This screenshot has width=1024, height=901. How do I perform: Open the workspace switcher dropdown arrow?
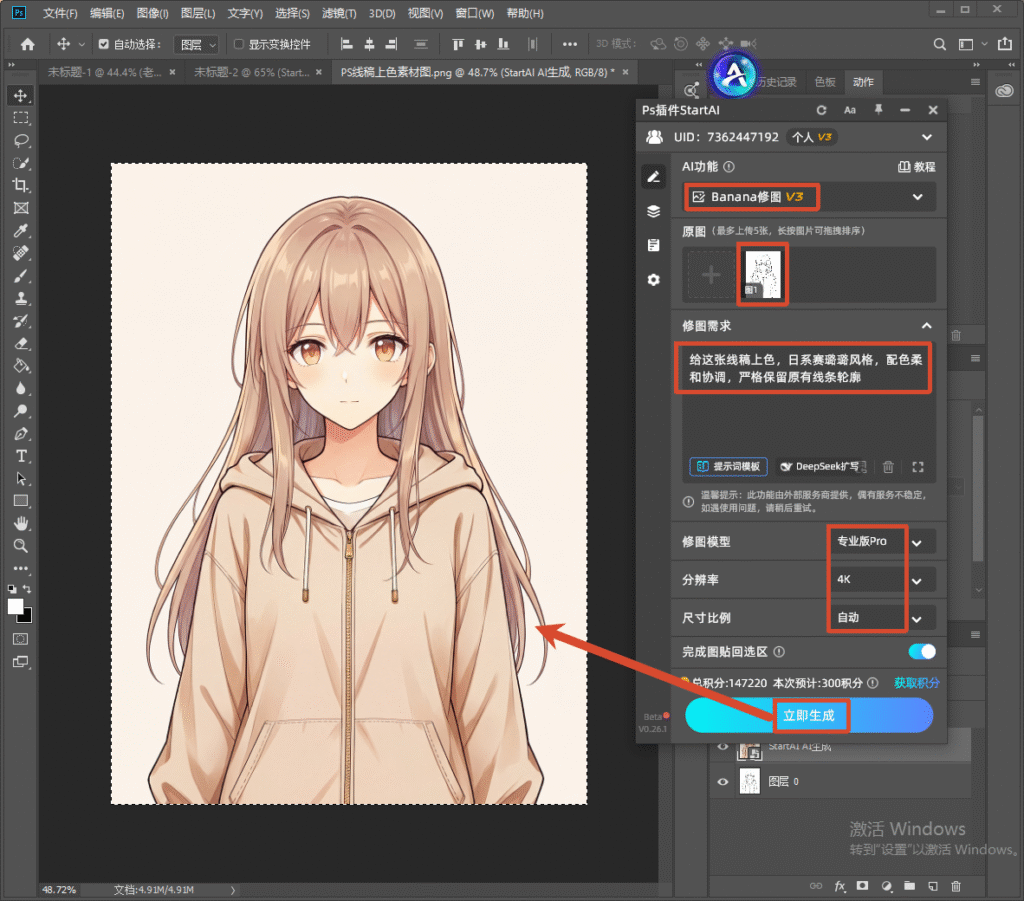point(984,44)
